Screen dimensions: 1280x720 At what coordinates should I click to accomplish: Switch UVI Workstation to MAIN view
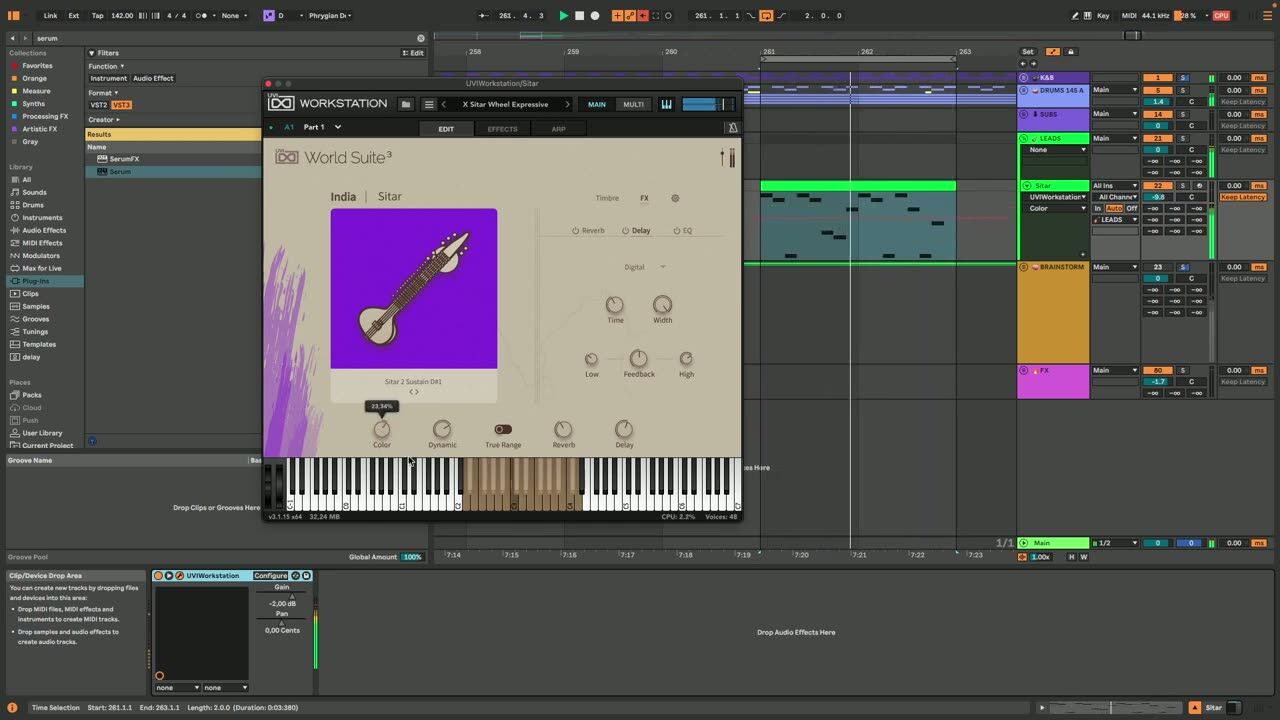[597, 104]
